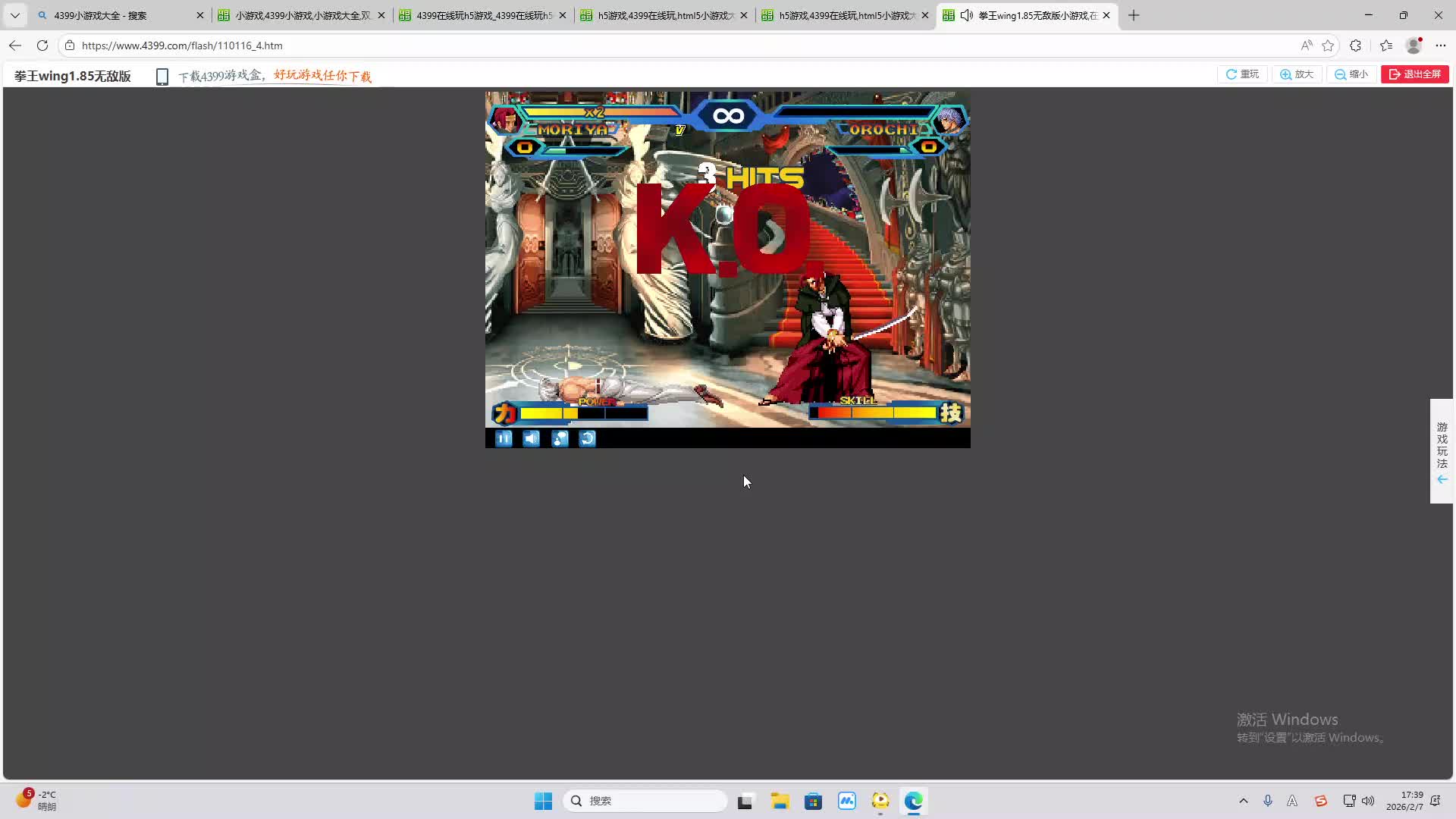
Task: Click 放大 to enlarge the game
Action: (x=1297, y=74)
